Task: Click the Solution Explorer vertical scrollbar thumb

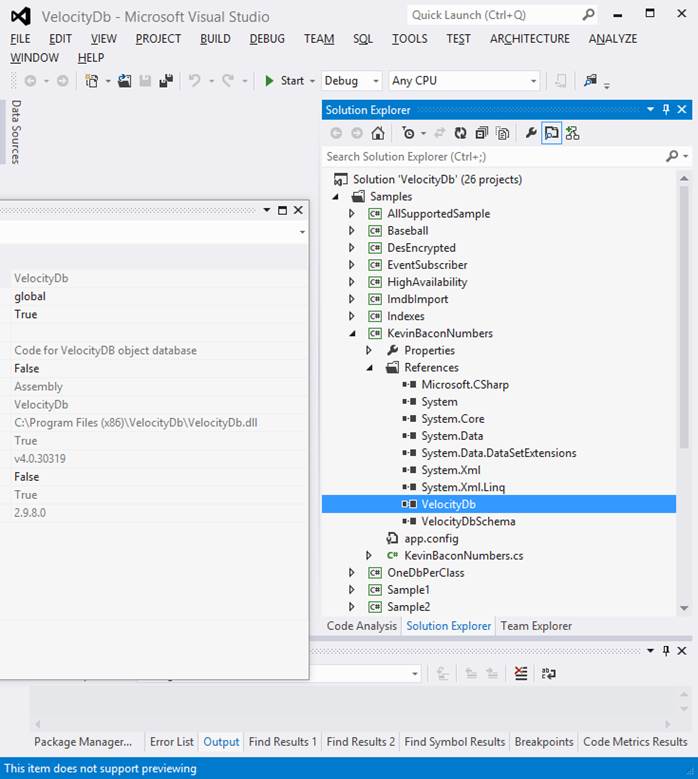Action: pyautogui.click(x=684, y=318)
